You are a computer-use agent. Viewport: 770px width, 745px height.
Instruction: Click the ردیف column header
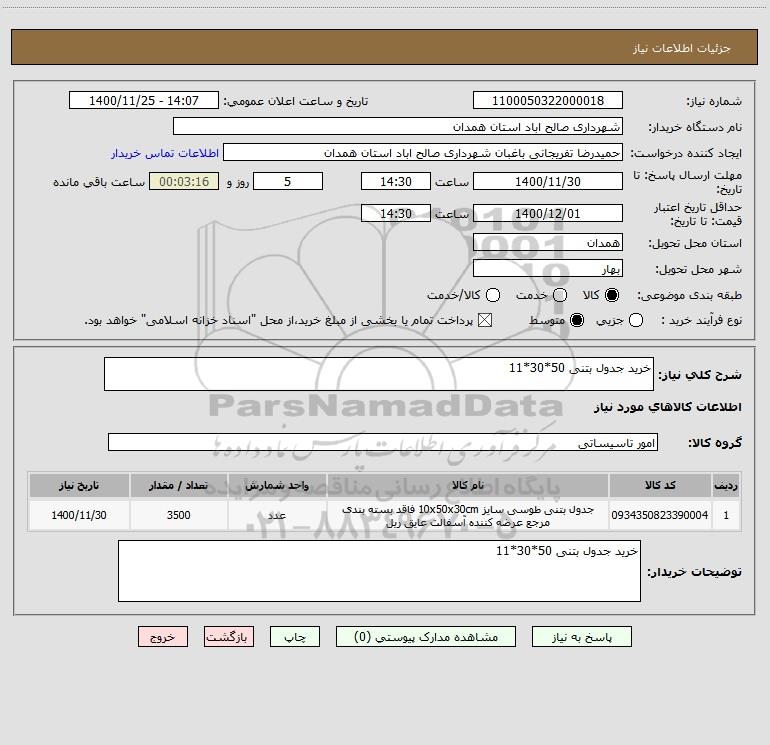point(726,485)
